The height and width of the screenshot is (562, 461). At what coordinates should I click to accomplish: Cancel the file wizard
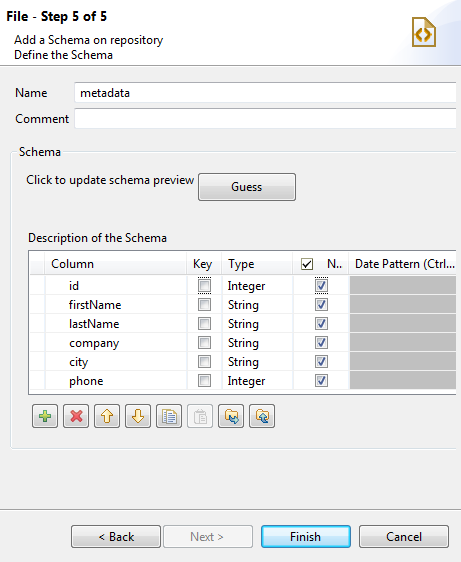point(404,537)
